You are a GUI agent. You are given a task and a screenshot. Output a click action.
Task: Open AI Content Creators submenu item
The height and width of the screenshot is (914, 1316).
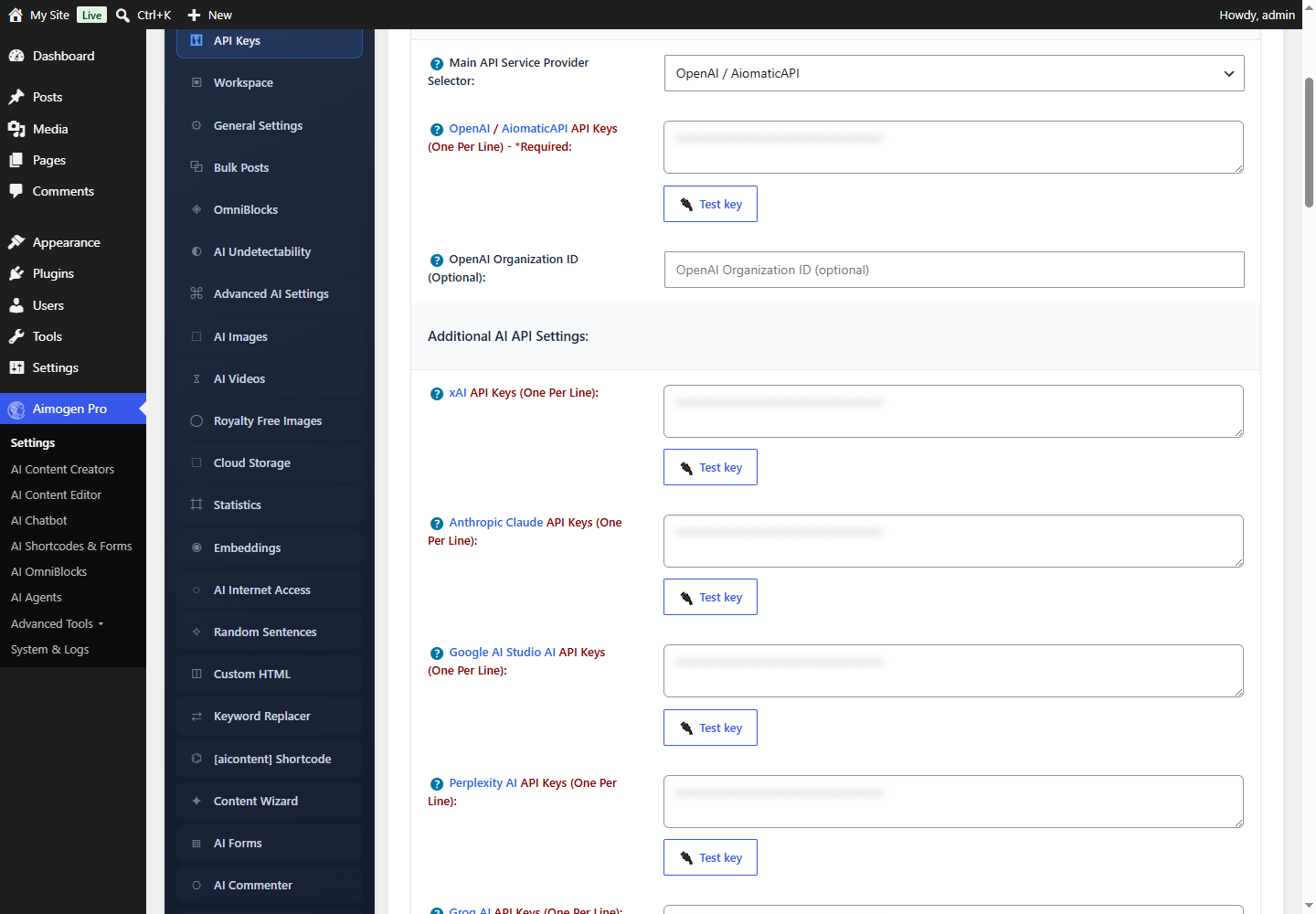(62, 469)
